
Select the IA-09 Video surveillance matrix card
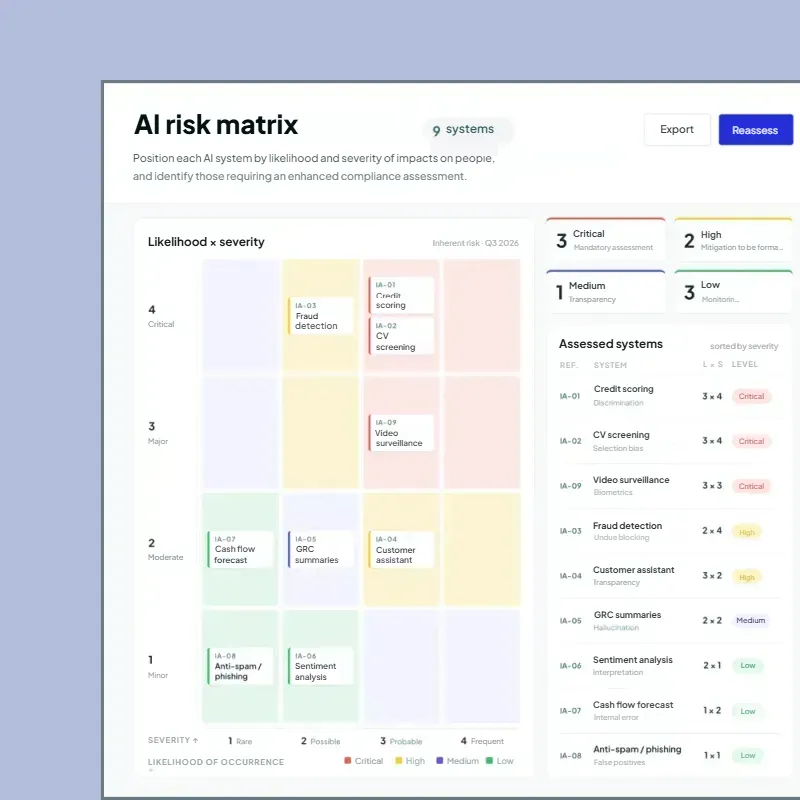pos(401,433)
